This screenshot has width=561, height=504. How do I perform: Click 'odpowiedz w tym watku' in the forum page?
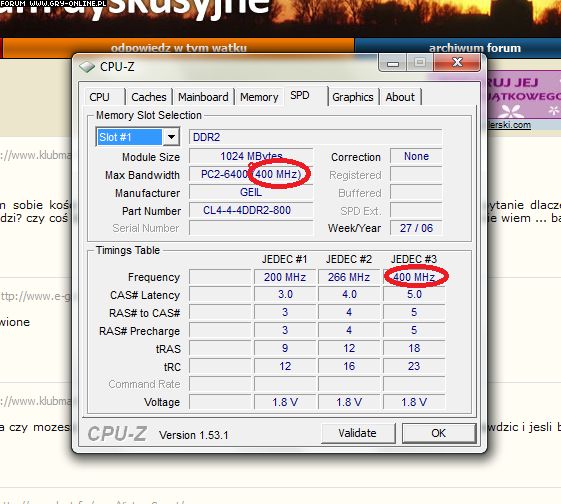pyautogui.click(x=179, y=48)
